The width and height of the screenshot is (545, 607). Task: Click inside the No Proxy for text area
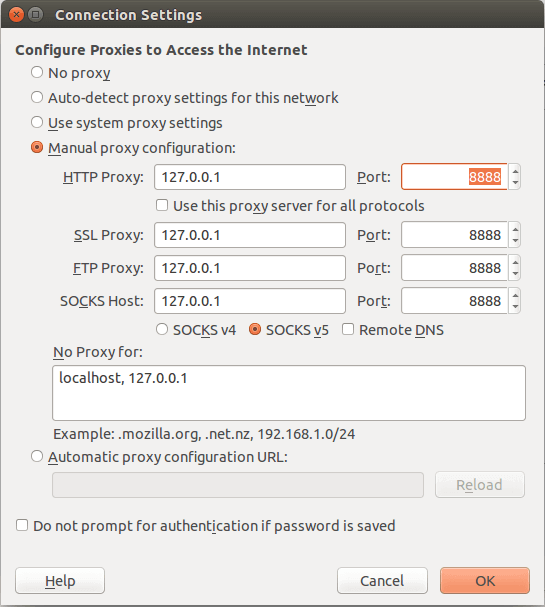[x=289, y=393]
